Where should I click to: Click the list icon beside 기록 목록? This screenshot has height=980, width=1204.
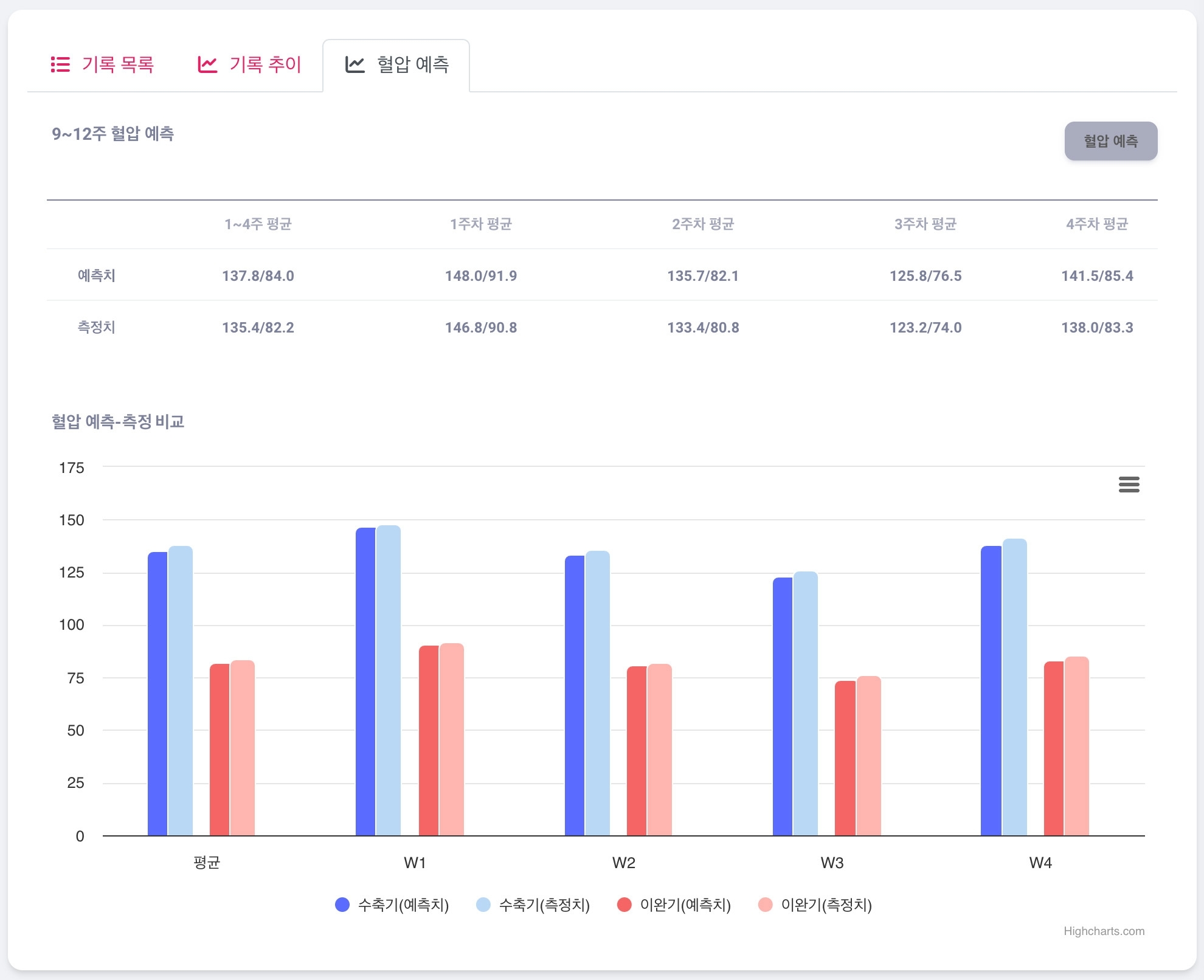pos(60,64)
